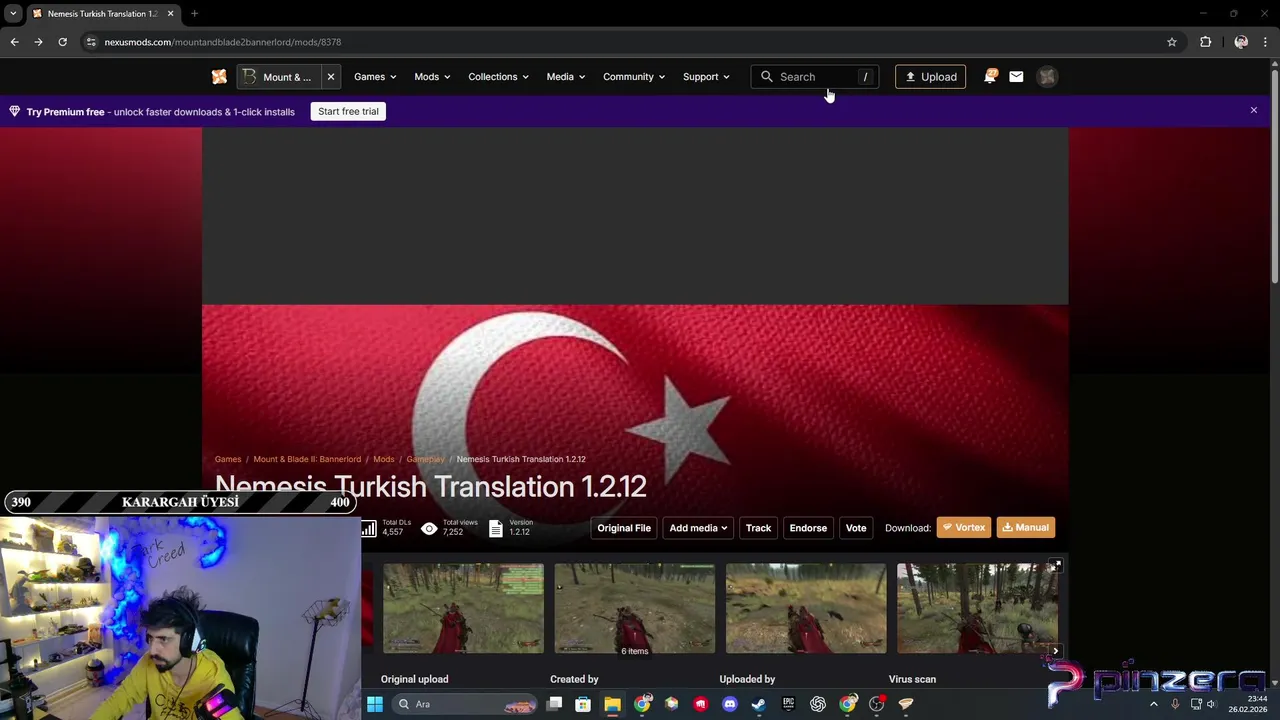Open Steam from the taskbar

click(x=759, y=704)
